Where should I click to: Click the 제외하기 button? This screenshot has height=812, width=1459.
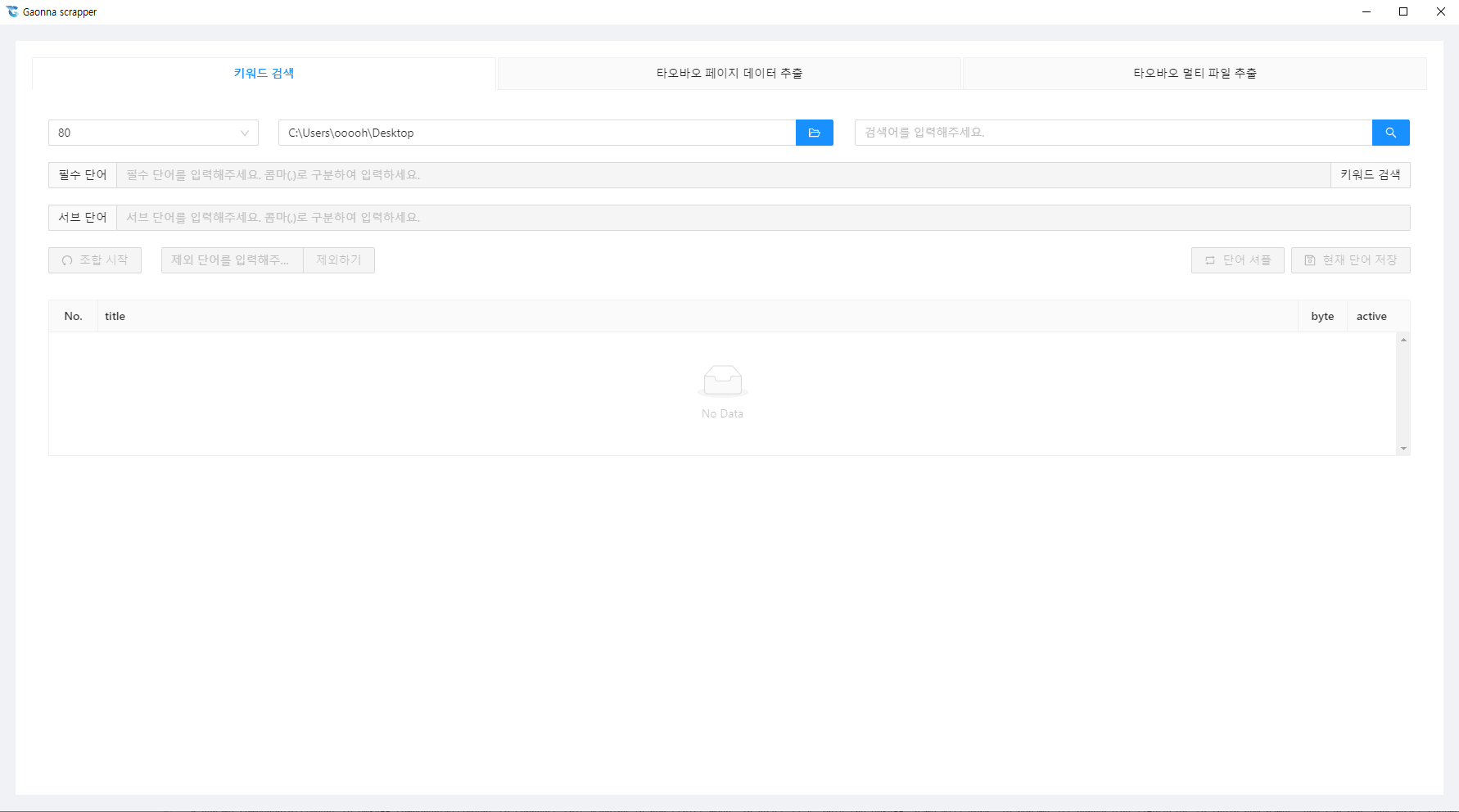[339, 260]
